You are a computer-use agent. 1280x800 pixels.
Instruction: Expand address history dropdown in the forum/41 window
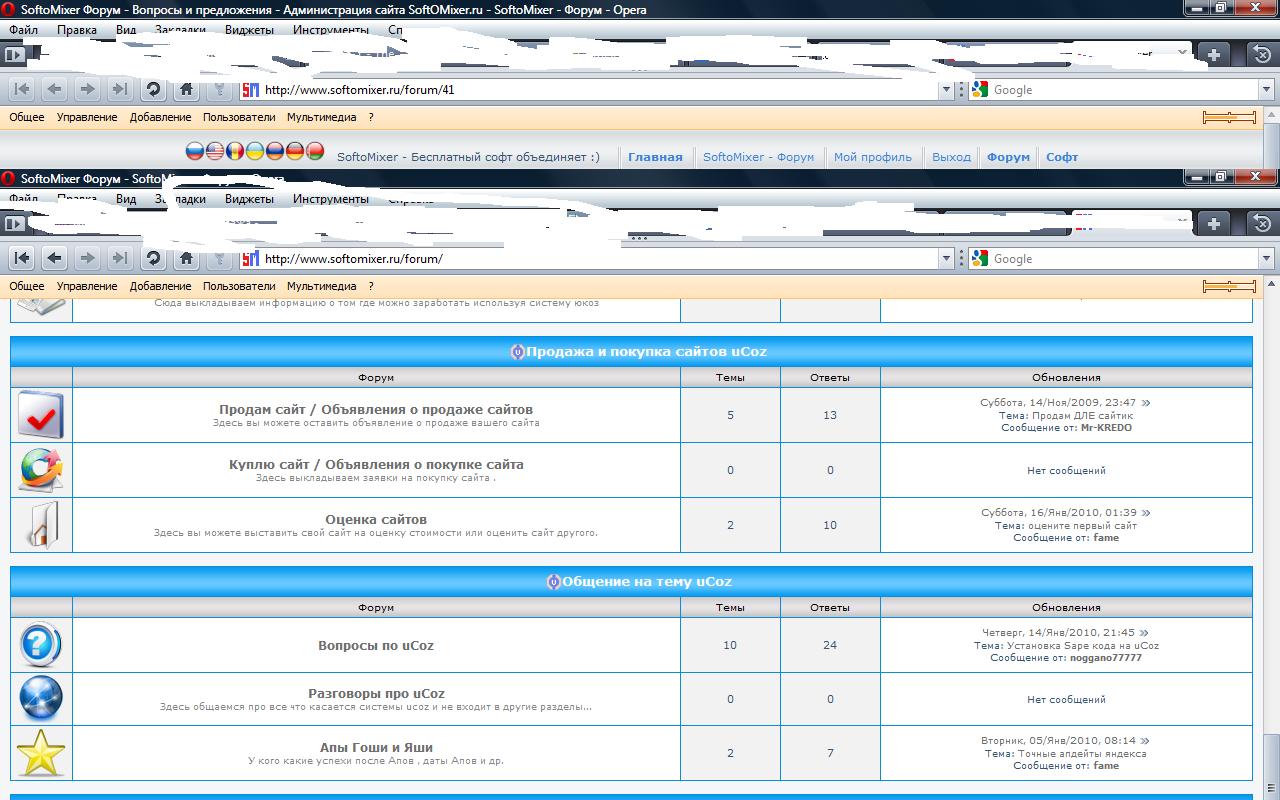[946, 90]
